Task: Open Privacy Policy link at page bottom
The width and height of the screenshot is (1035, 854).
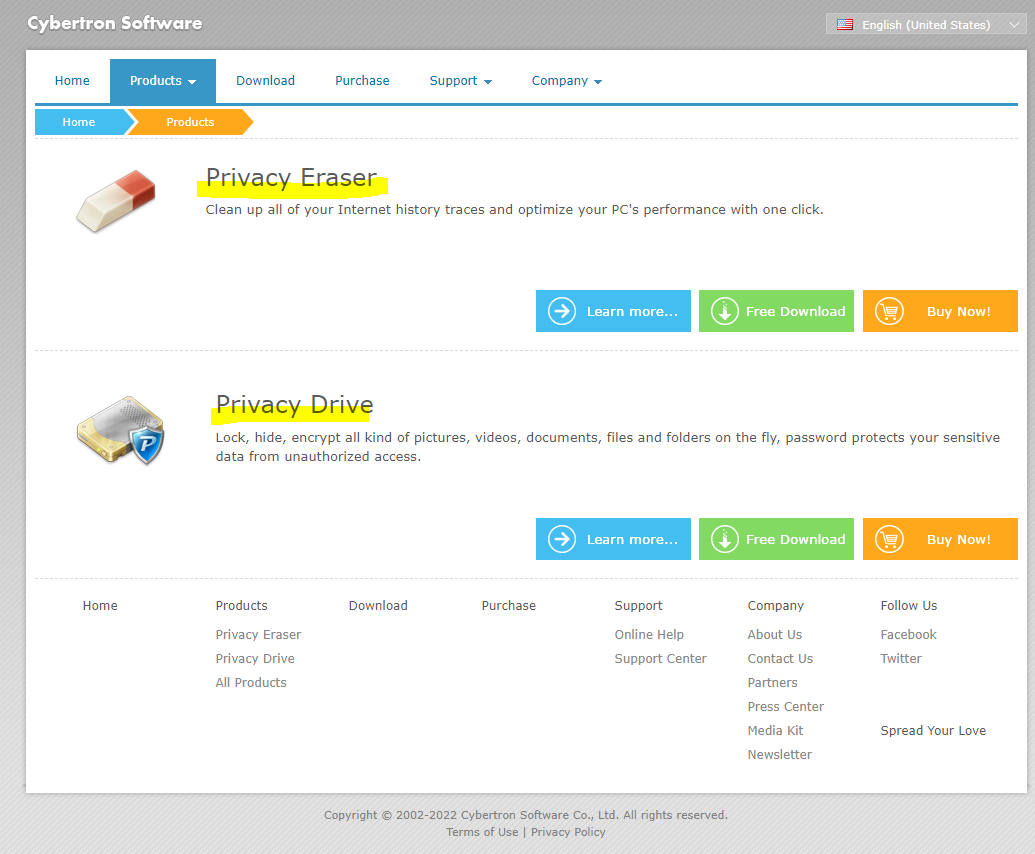Action: (x=568, y=832)
